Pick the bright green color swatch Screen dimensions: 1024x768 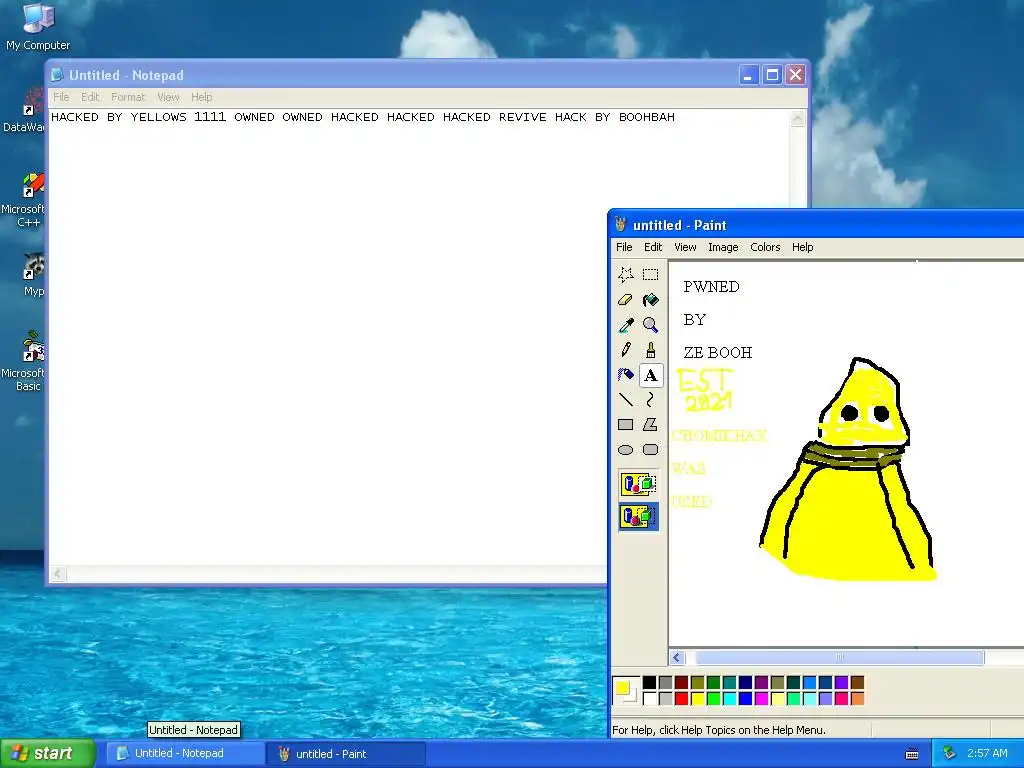click(x=713, y=699)
